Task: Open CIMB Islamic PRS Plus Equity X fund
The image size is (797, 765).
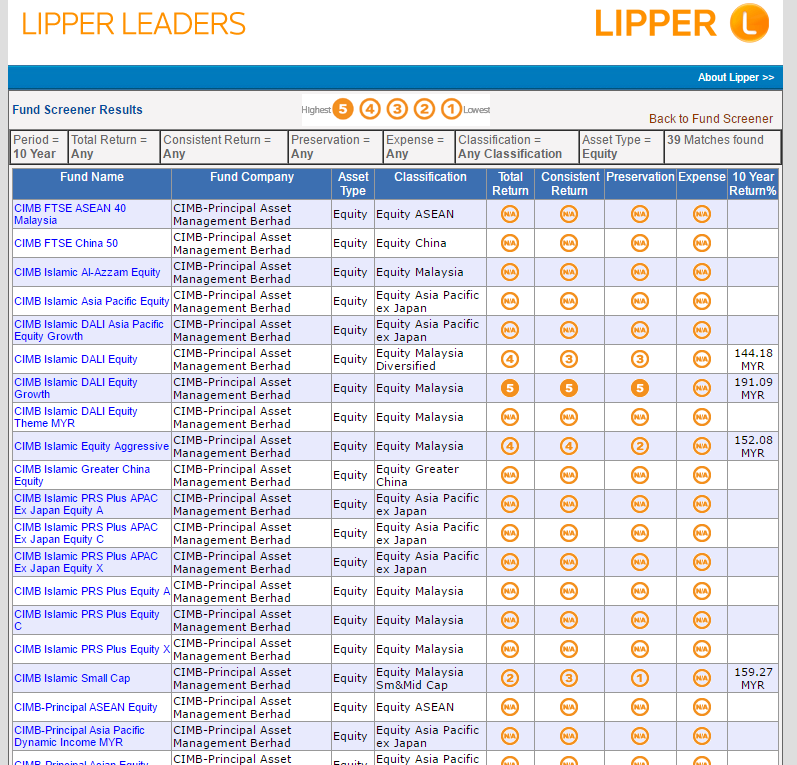Action: 92,649
